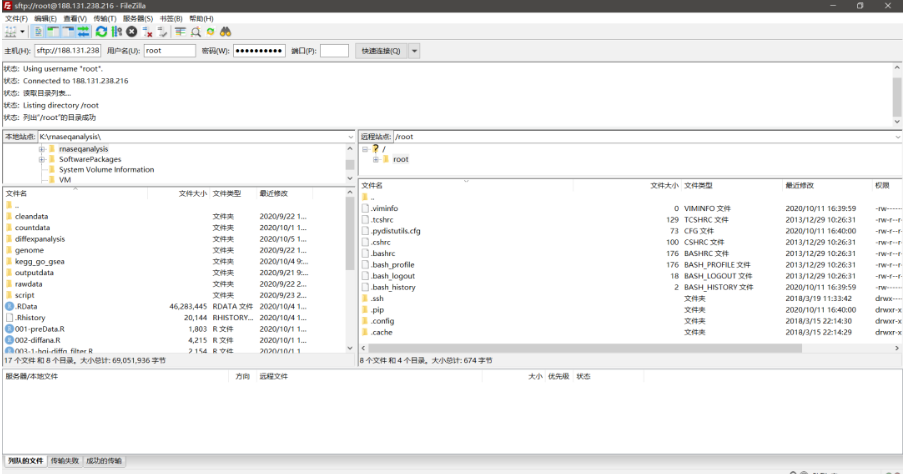Image resolution: width=913 pixels, height=474 pixels.
Task: Click the 端口(P) port input field
Action: tap(334, 51)
